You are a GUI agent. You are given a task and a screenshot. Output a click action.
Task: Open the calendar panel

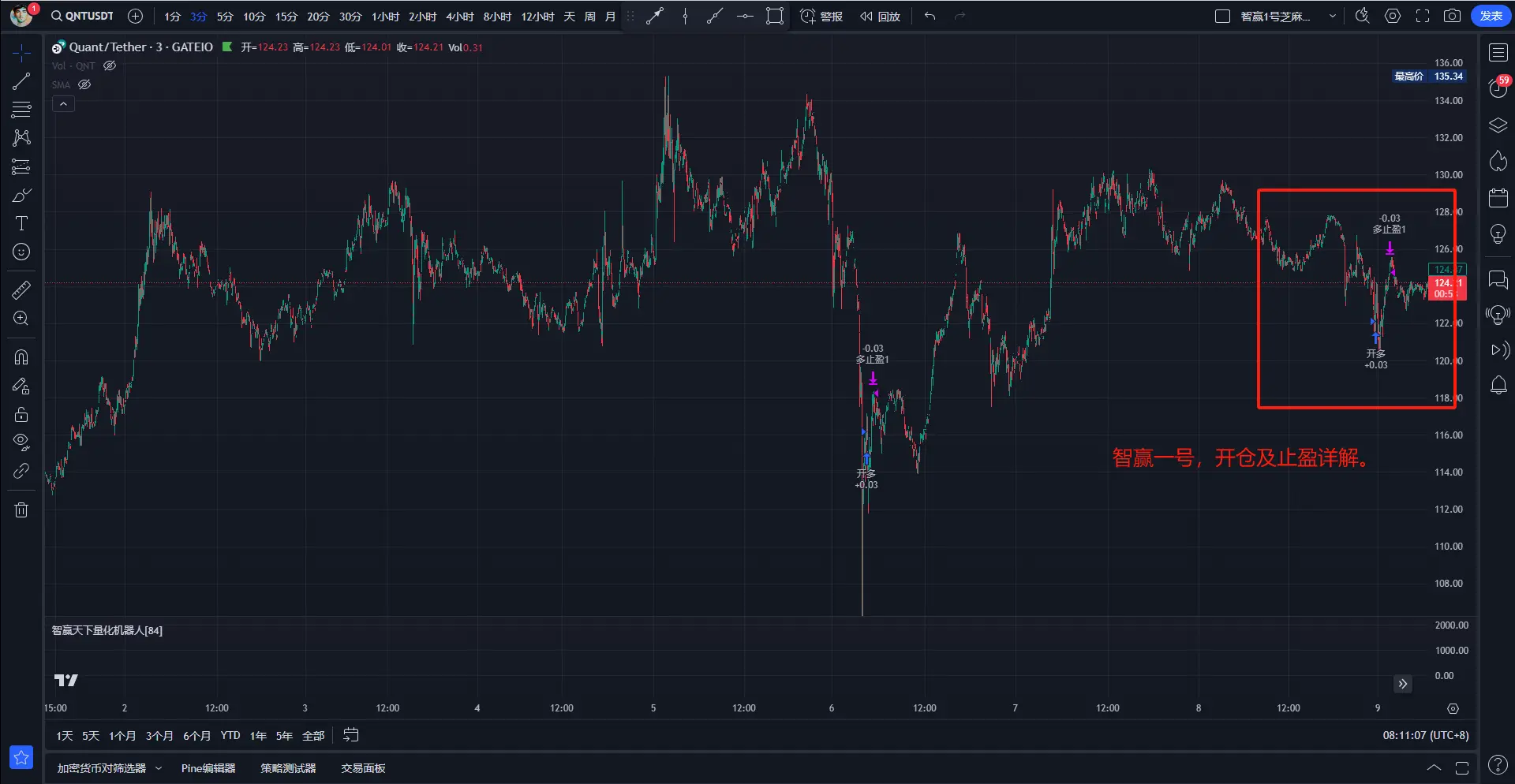coord(1498,197)
